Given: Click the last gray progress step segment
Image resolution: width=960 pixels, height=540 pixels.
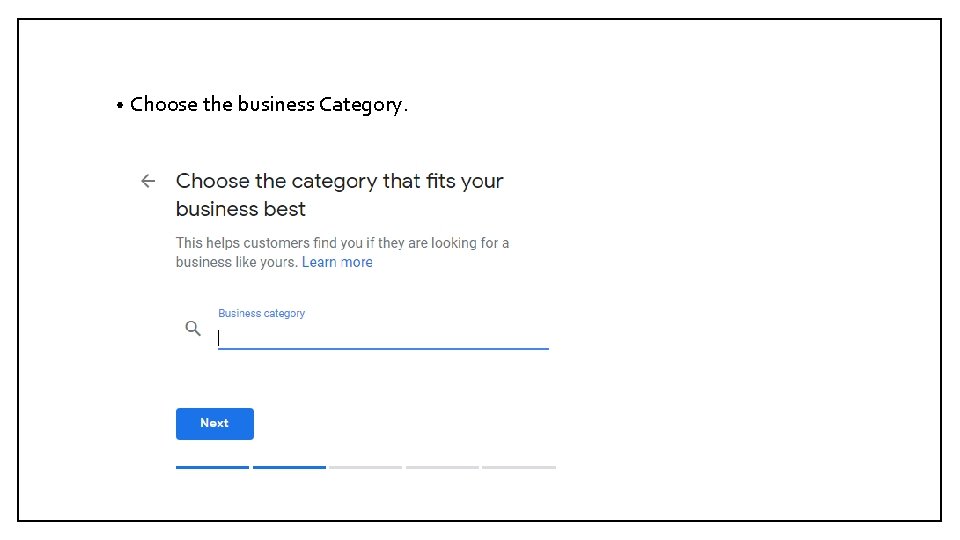Looking at the screenshot, I should point(518,467).
